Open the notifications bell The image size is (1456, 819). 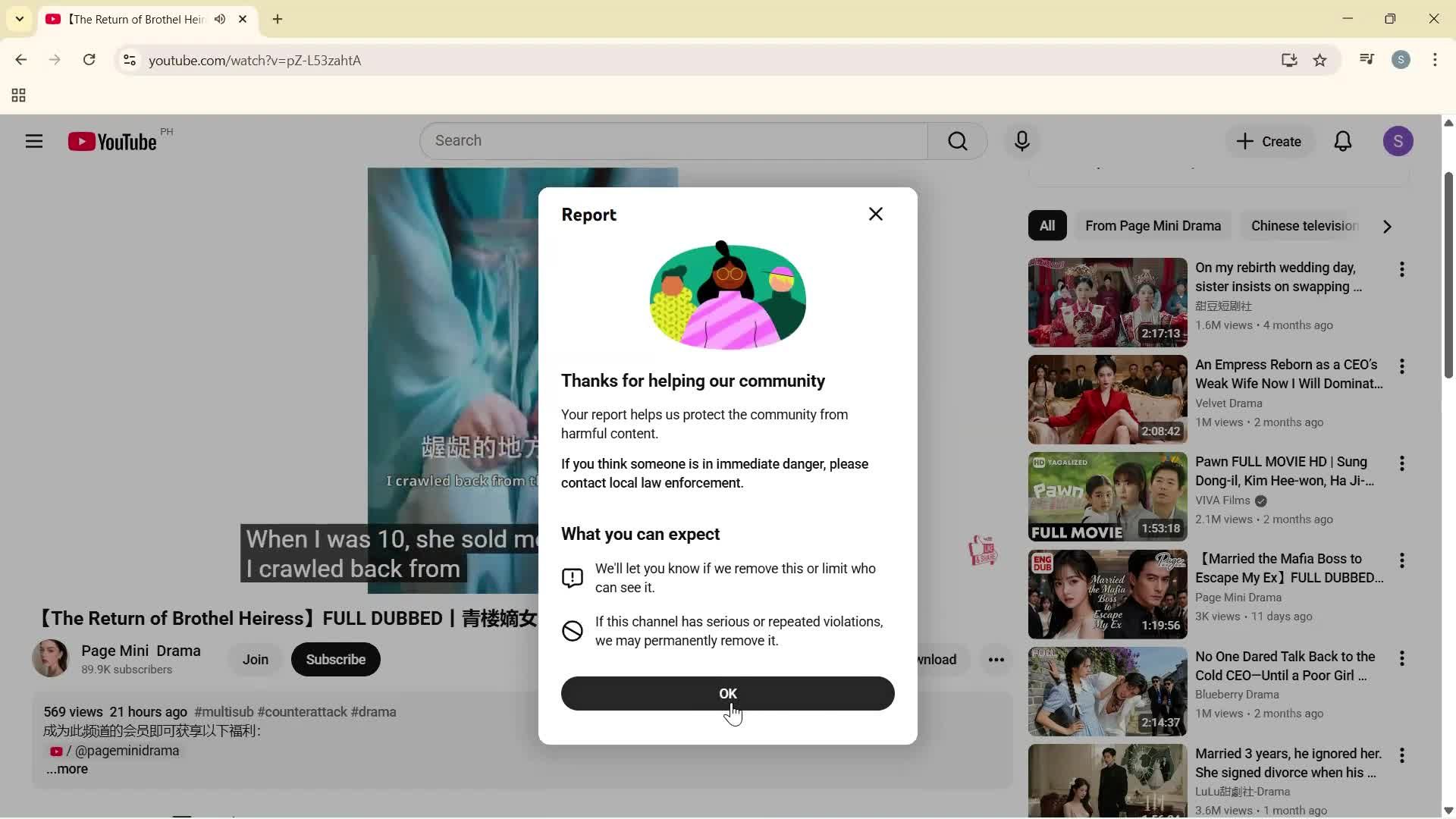coord(1342,141)
